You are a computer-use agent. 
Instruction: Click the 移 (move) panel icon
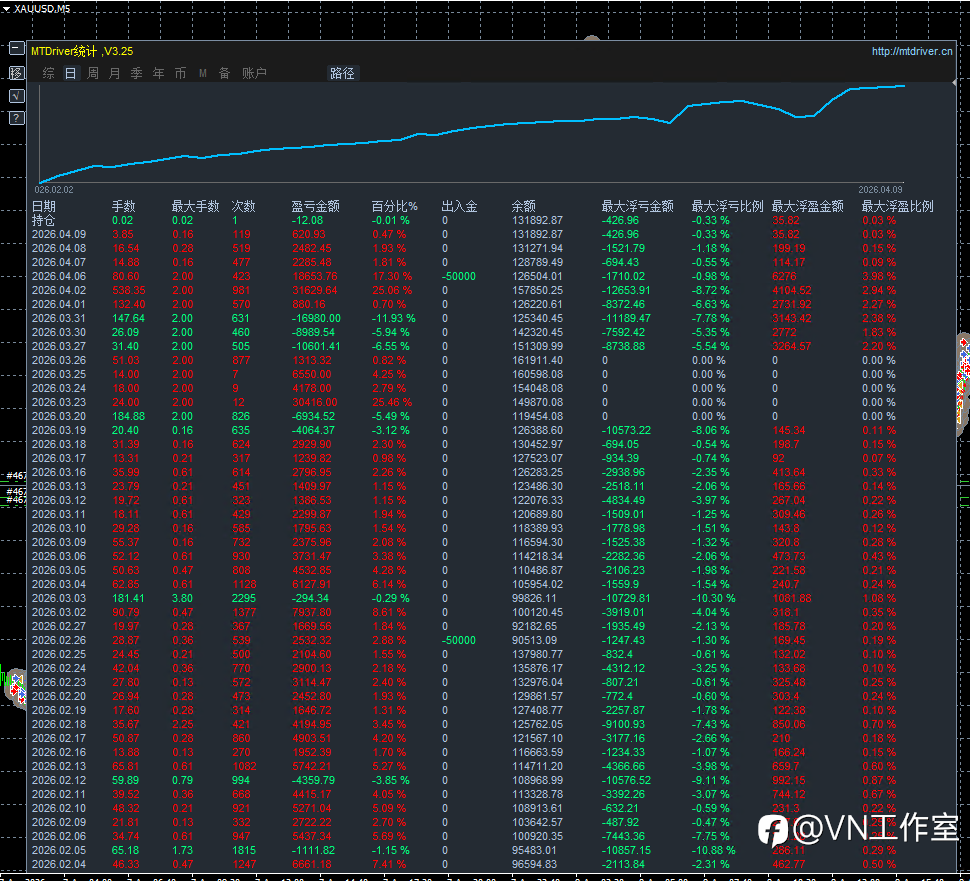pos(16,72)
